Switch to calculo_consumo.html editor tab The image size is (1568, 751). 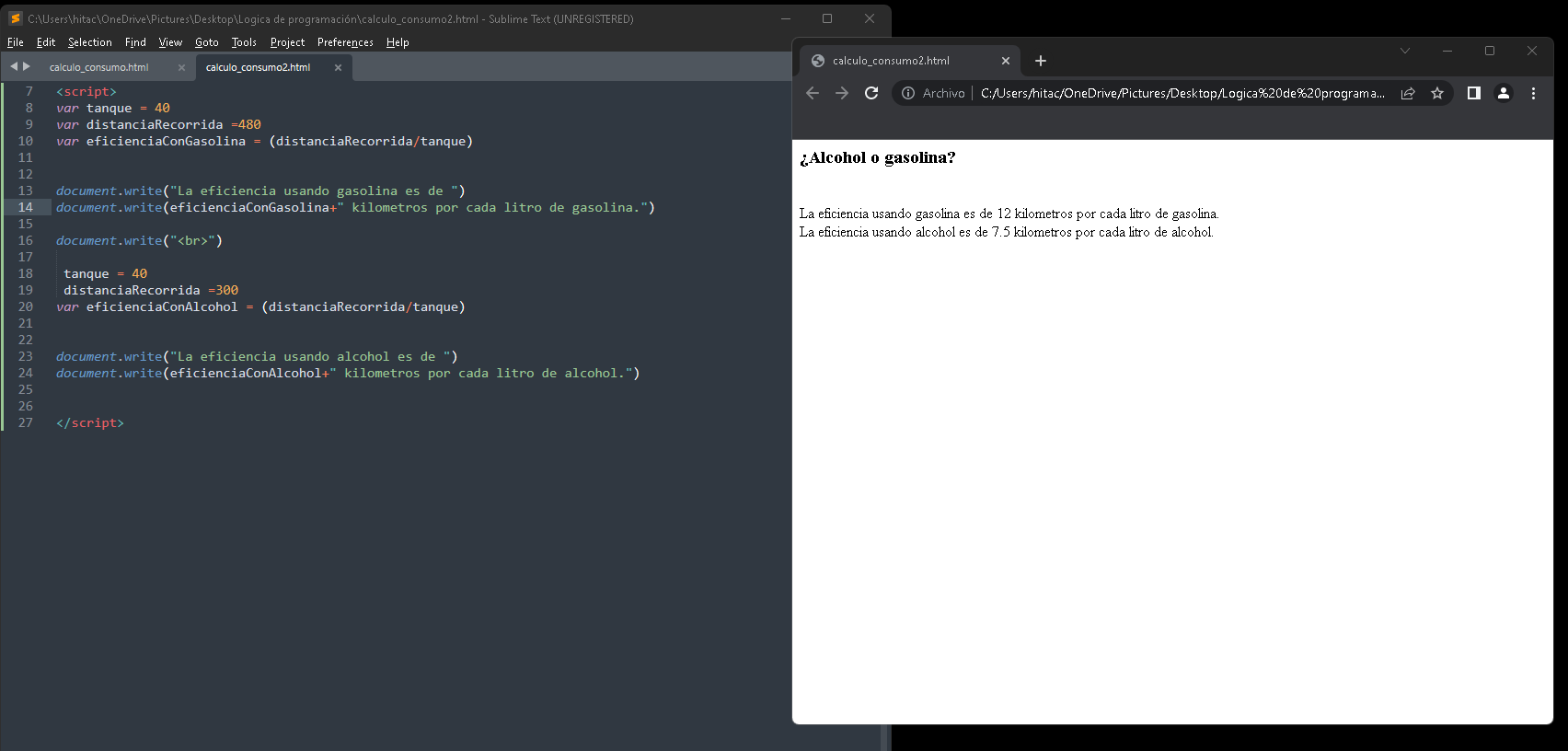[x=99, y=67]
